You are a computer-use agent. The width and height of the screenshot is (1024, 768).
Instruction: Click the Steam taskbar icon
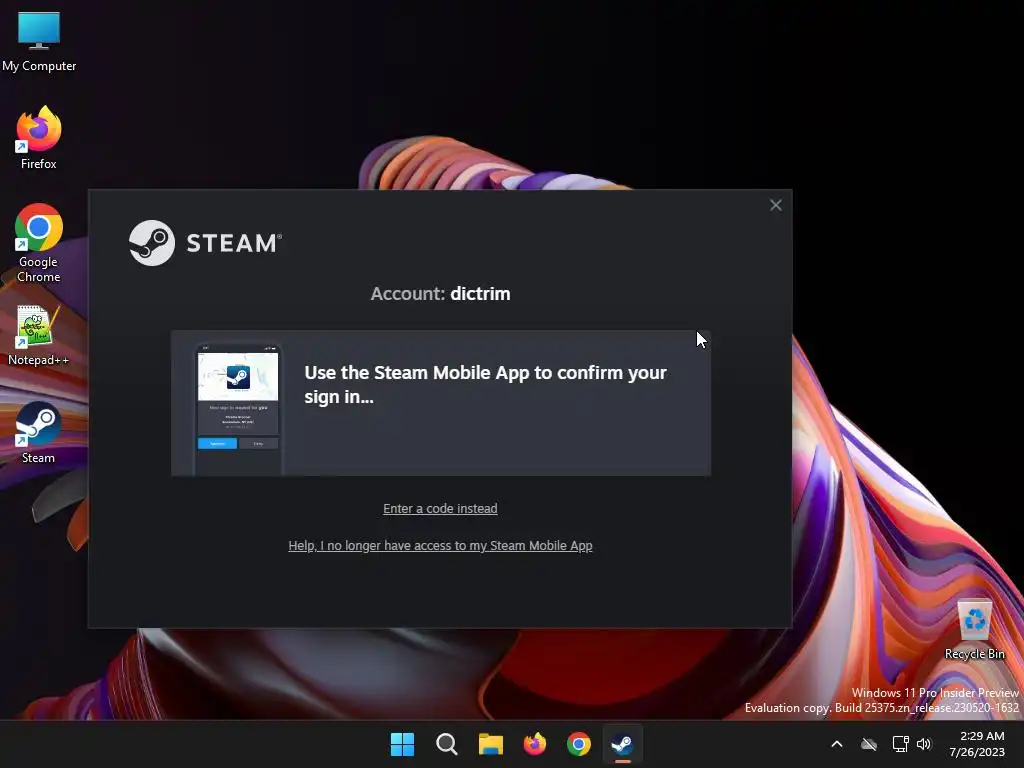tap(622, 744)
